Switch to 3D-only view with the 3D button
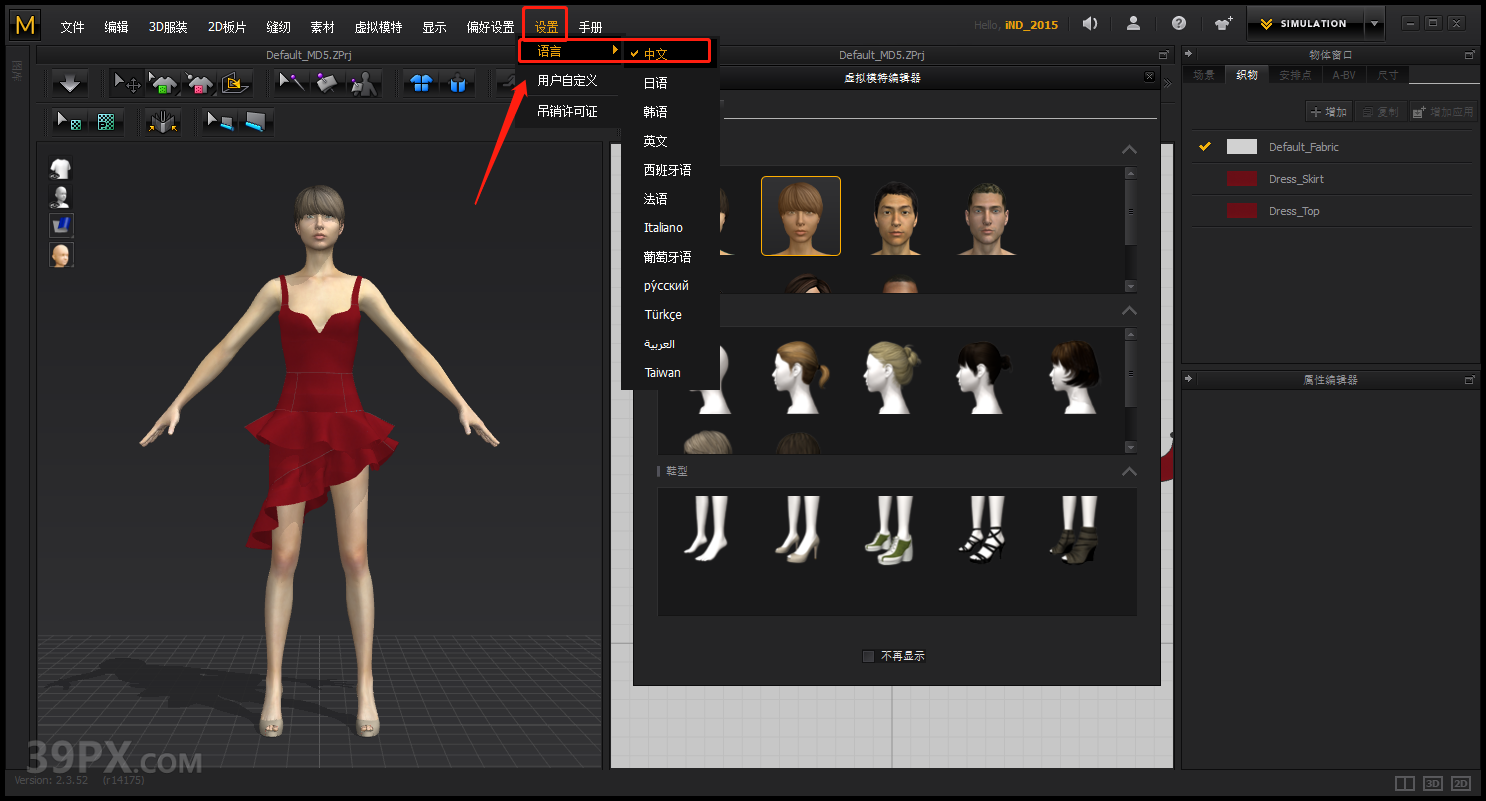The width and height of the screenshot is (1486, 801). pos(1433,783)
